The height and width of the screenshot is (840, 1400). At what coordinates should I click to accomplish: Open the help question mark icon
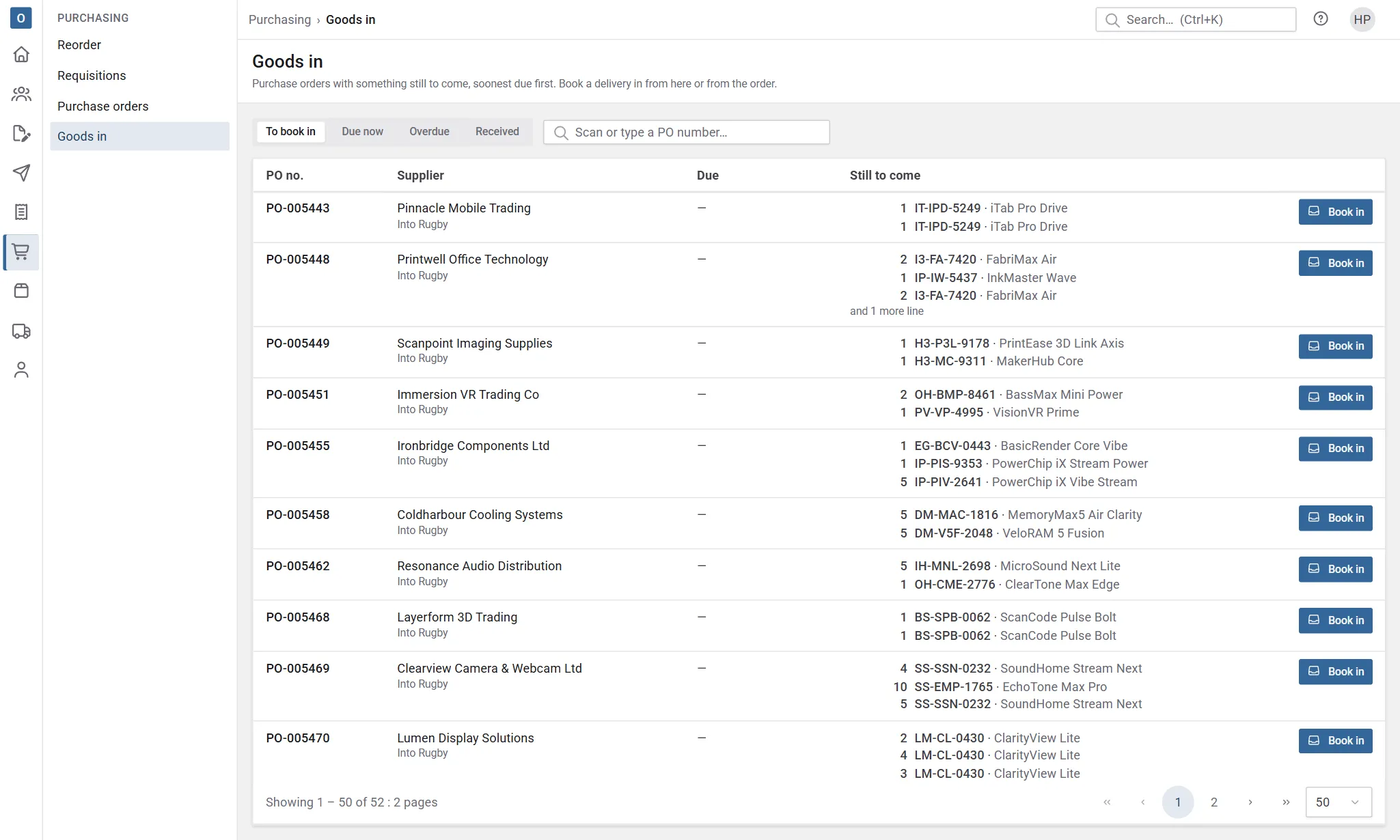pos(1321,19)
